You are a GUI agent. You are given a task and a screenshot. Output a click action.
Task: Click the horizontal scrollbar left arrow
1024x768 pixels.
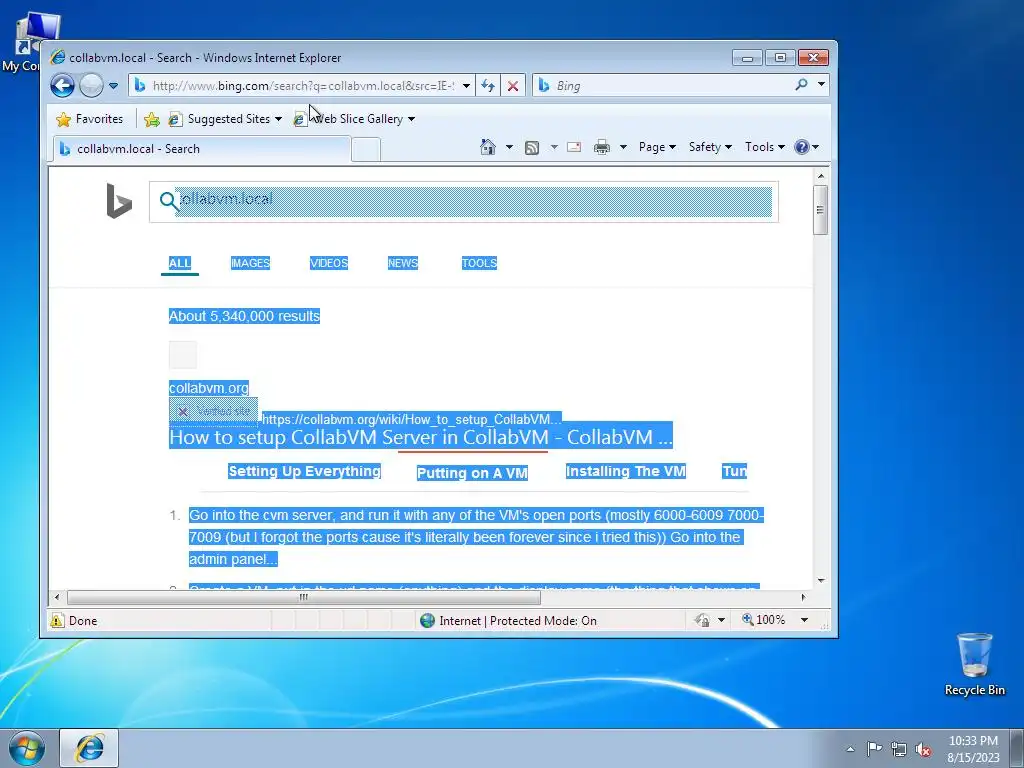pos(57,597)
